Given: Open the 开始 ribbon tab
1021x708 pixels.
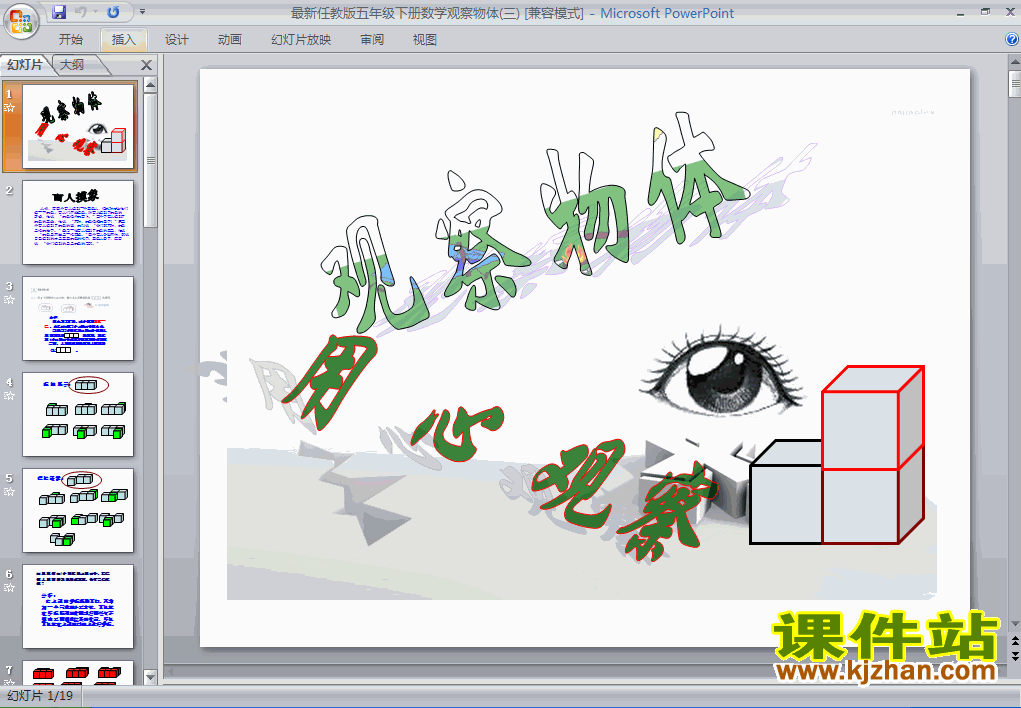Looking at the screenshot, I should click(70, 40).
